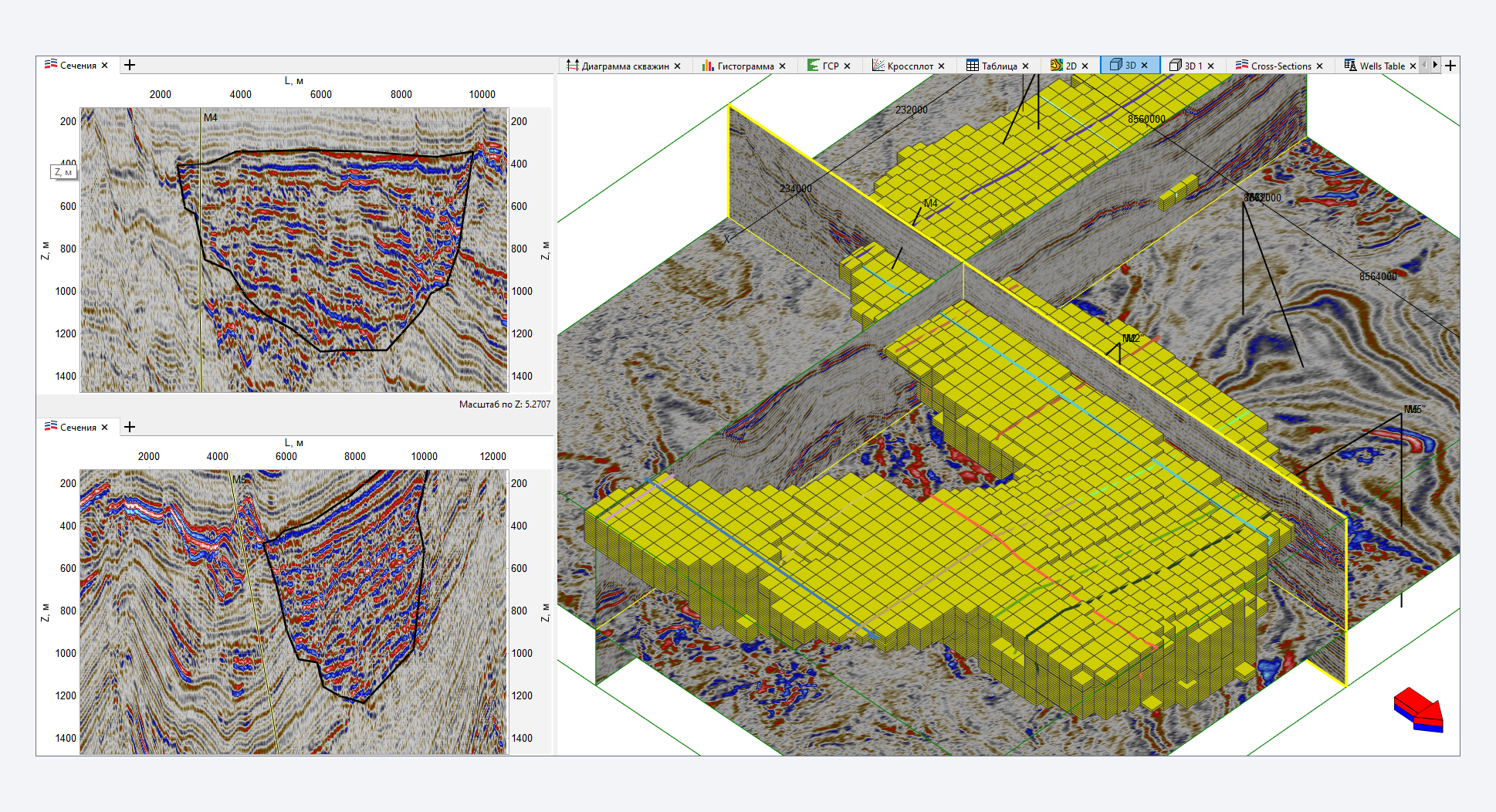Screen dimensions: 1496x812
Task: Open the Диаграмма скважин tab
Action: [624, 66]
